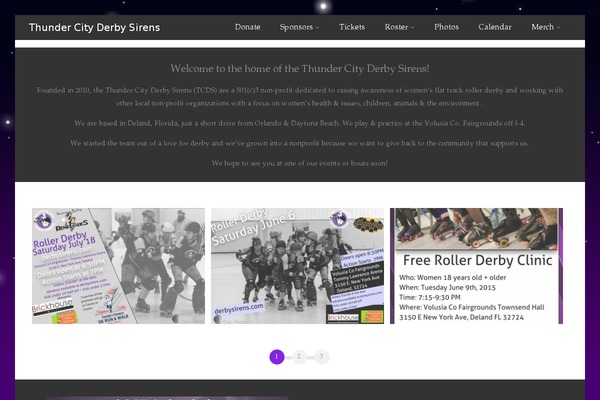Click 'We started the team' sentence

pyautogui.click(x=300, y=143)
